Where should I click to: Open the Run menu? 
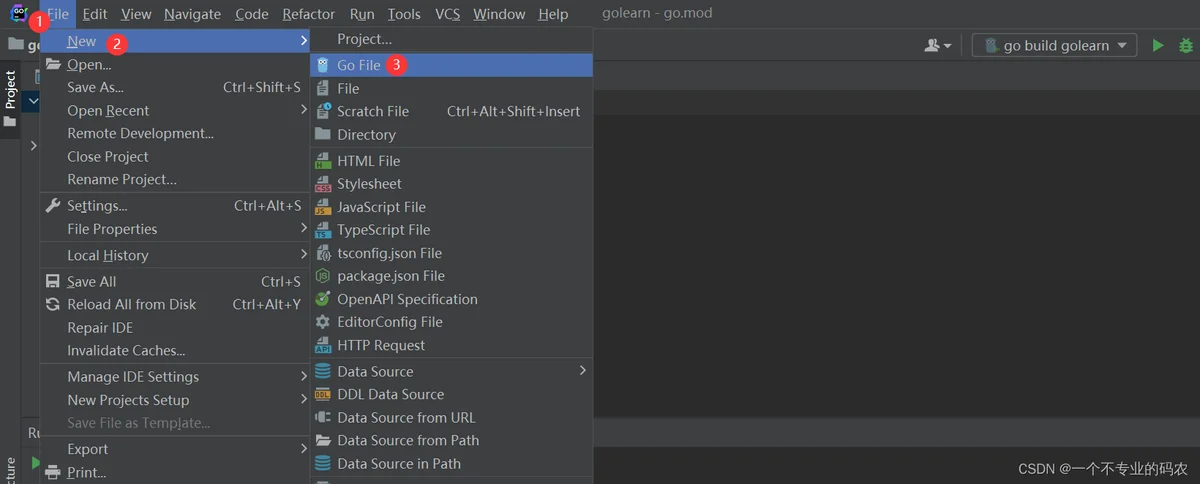362,14
